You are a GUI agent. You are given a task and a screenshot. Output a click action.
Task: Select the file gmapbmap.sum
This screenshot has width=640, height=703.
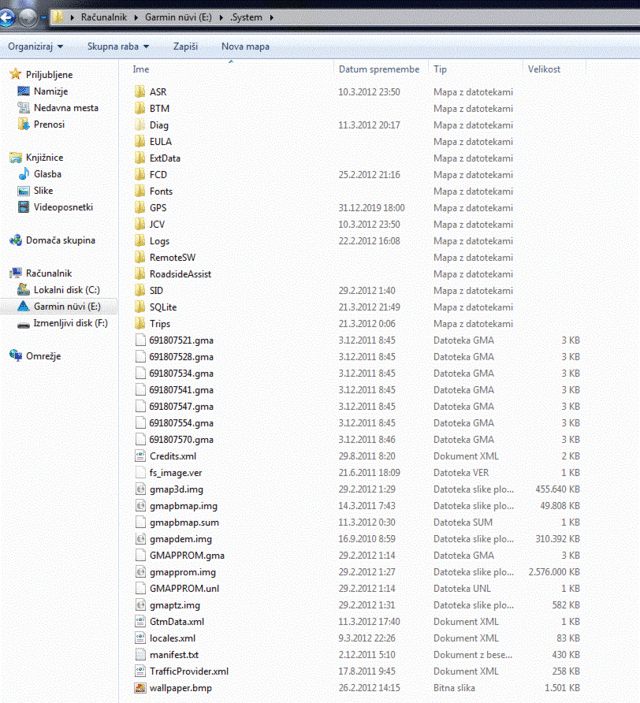click(x=184, y=522)
